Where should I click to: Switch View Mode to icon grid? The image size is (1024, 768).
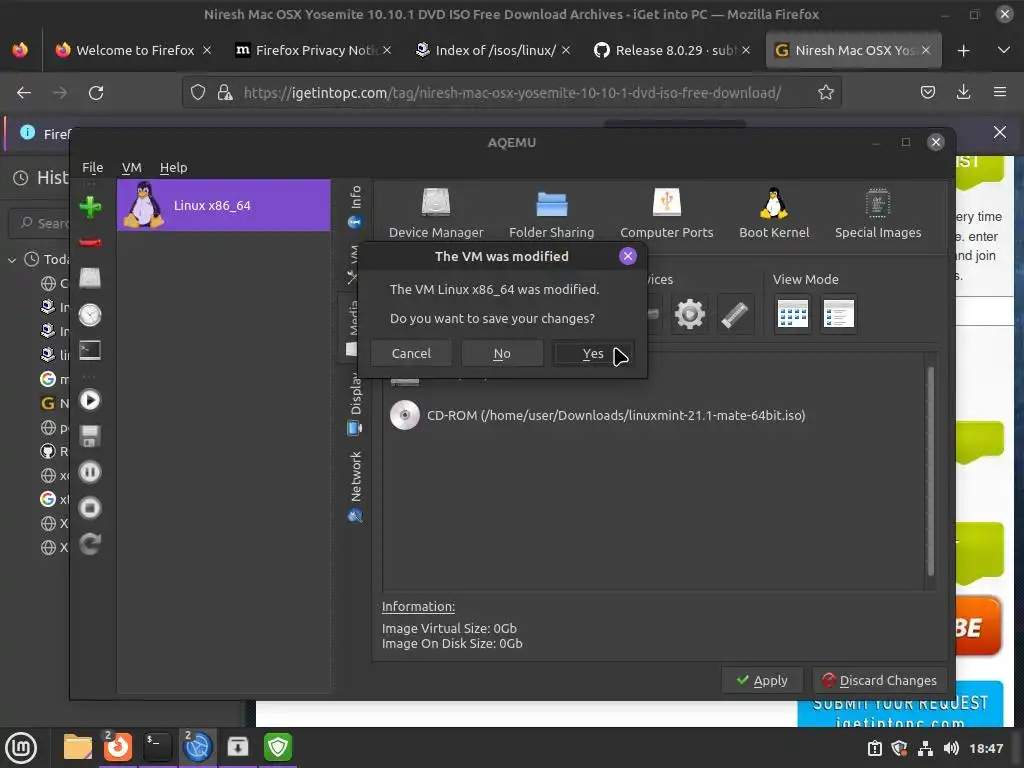coord(792,315)
